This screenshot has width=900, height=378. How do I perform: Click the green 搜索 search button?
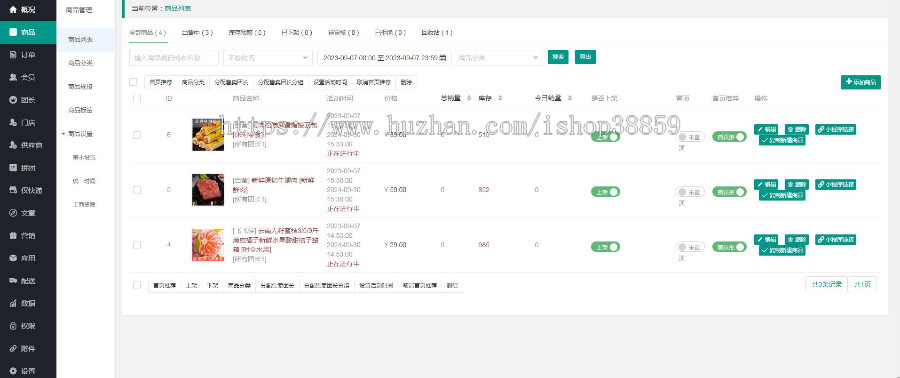tap(558, 57)
